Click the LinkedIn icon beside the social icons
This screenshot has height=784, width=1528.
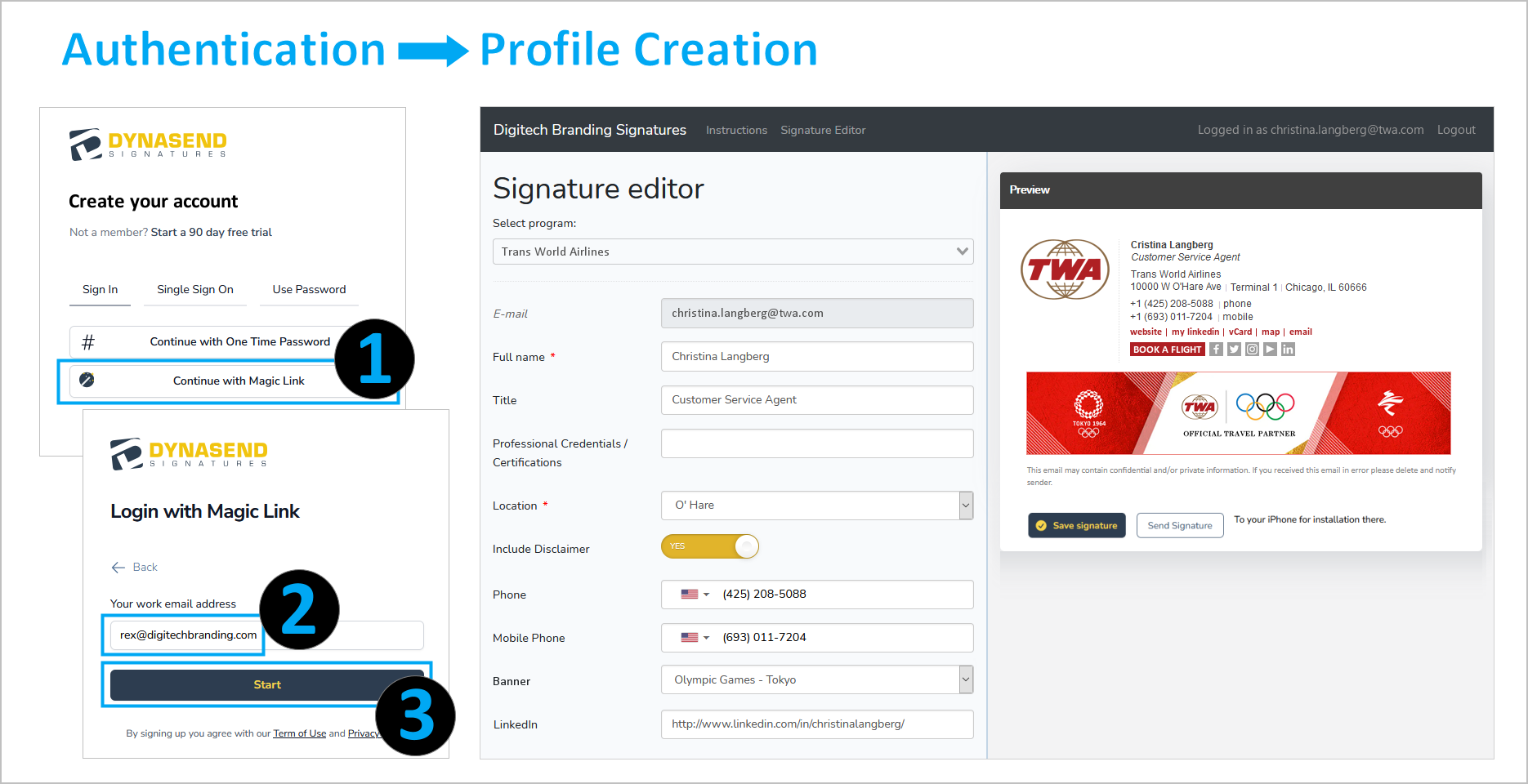[1289, 349]
